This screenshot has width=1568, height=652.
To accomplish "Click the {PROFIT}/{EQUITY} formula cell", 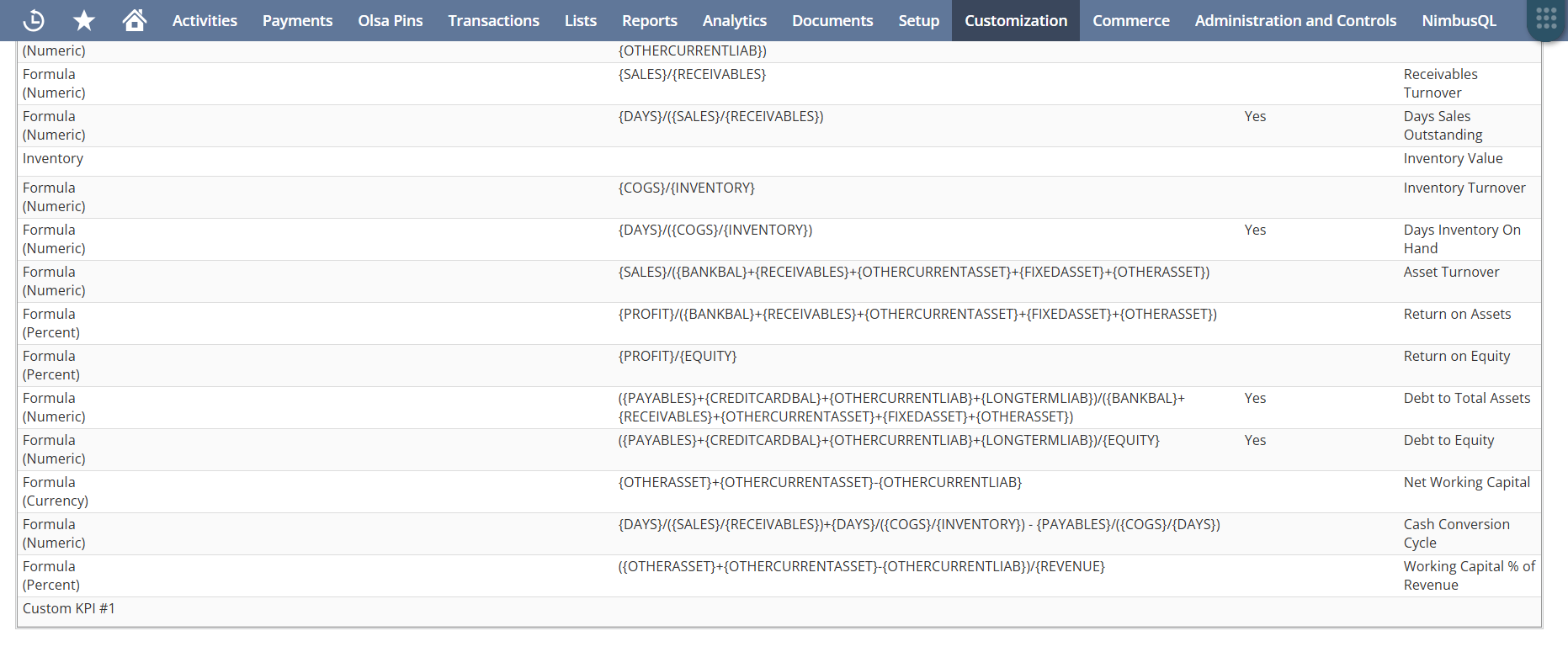I will coord(677,356).
